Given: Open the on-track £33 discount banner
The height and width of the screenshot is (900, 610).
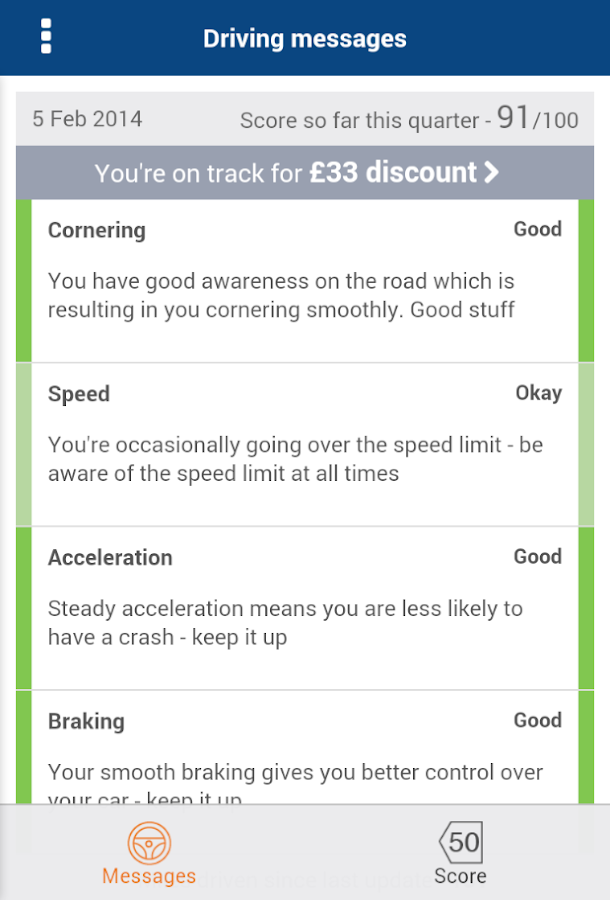Looking at the screenshot, I should pyautogui.click(x=297, y=173).
